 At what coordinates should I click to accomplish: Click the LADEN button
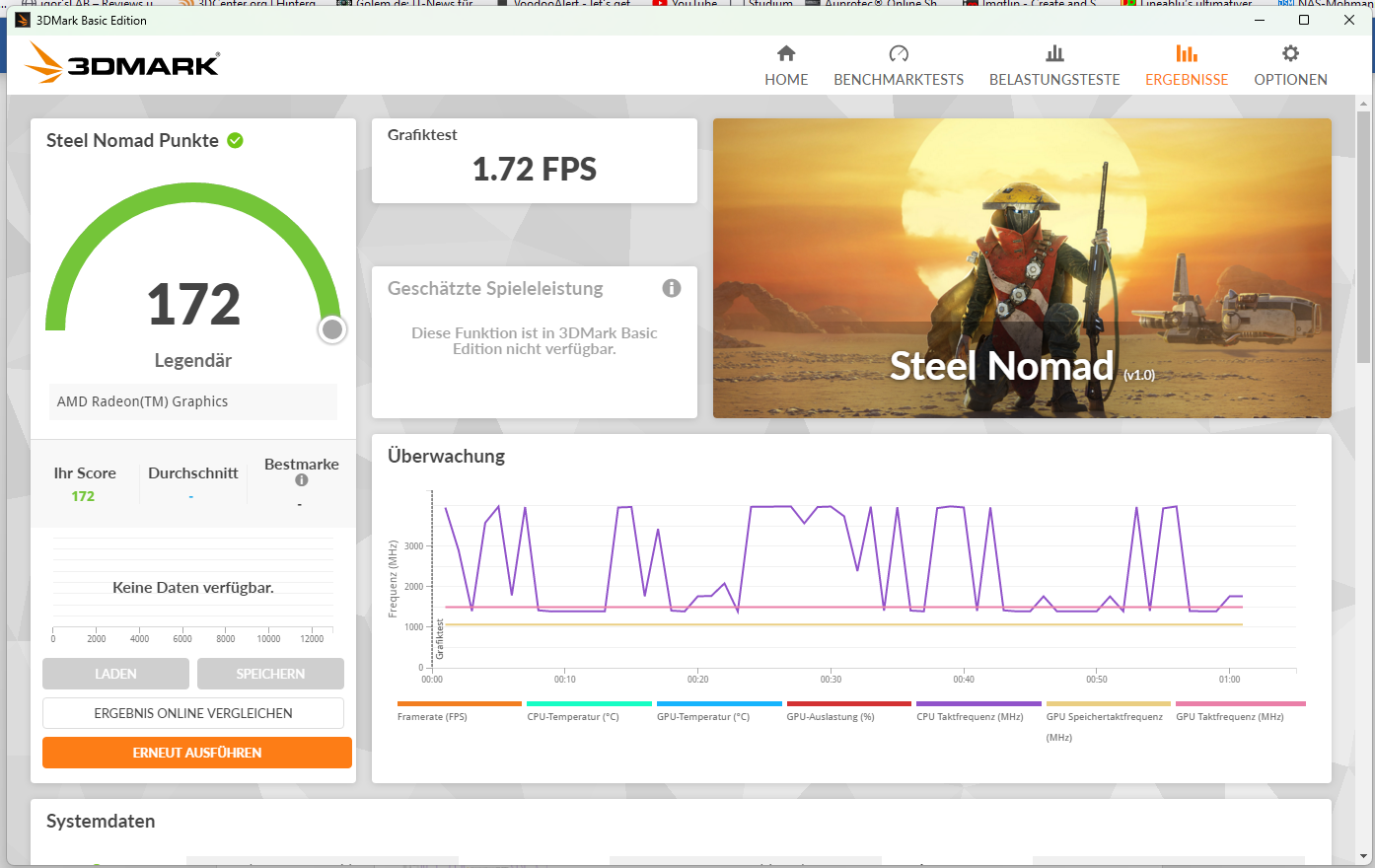pos(115,674)
